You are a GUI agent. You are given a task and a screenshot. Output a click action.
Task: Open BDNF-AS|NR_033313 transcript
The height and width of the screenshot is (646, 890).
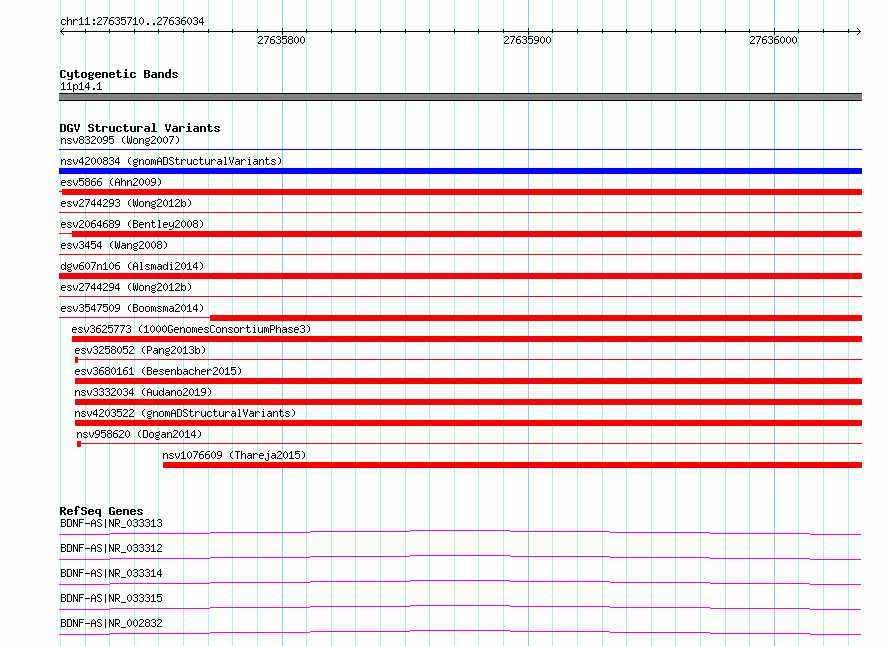coord(111,523)
